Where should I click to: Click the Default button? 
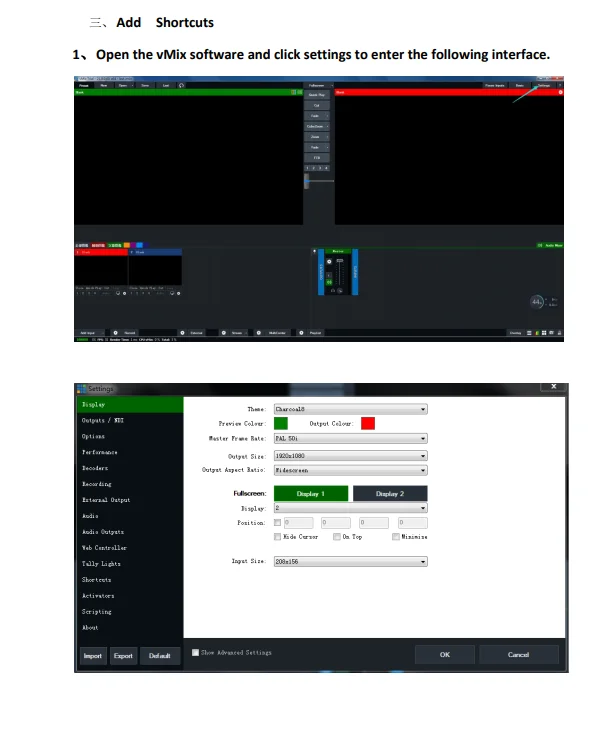[160, 656]
